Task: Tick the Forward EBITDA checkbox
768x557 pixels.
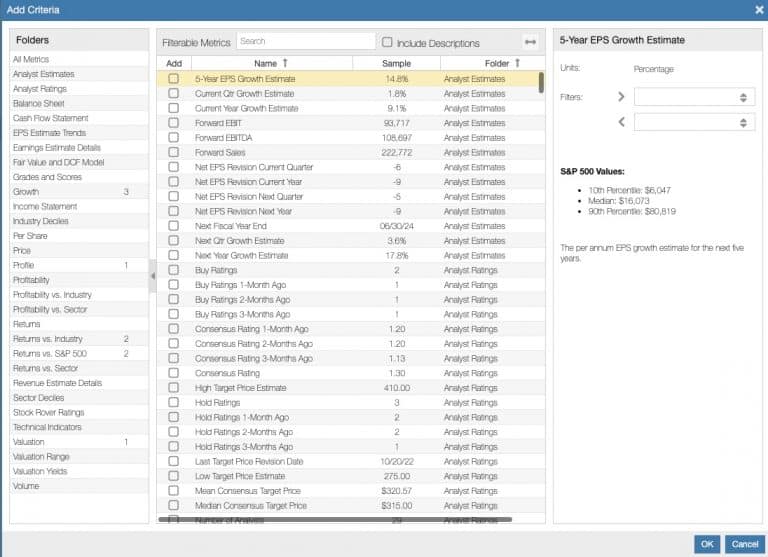Action: [x=174, y=138]
